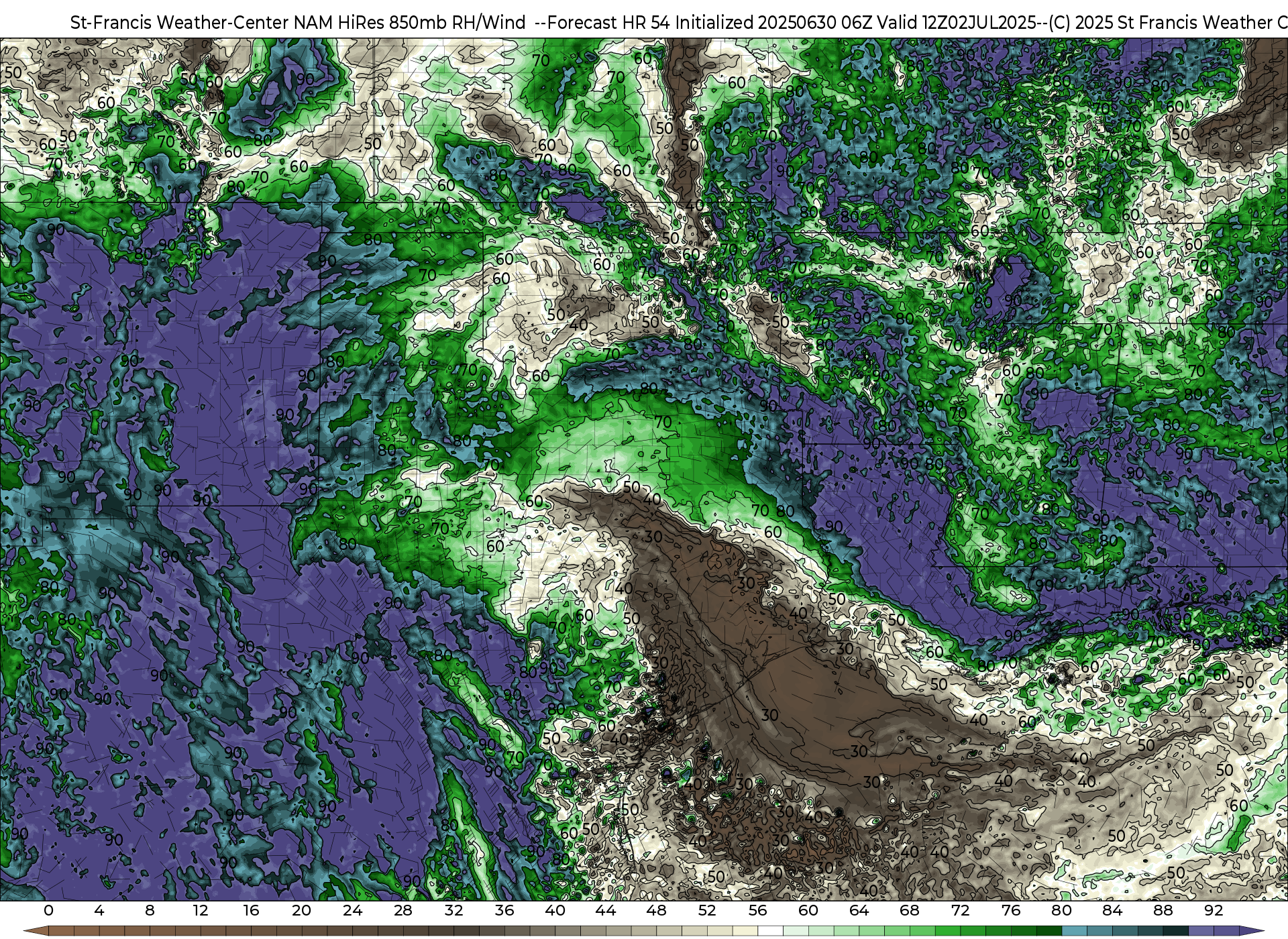Viewport: 1288px width, 939px height.
Task: Click the legend scale label "64"
Action: [859, 910]
